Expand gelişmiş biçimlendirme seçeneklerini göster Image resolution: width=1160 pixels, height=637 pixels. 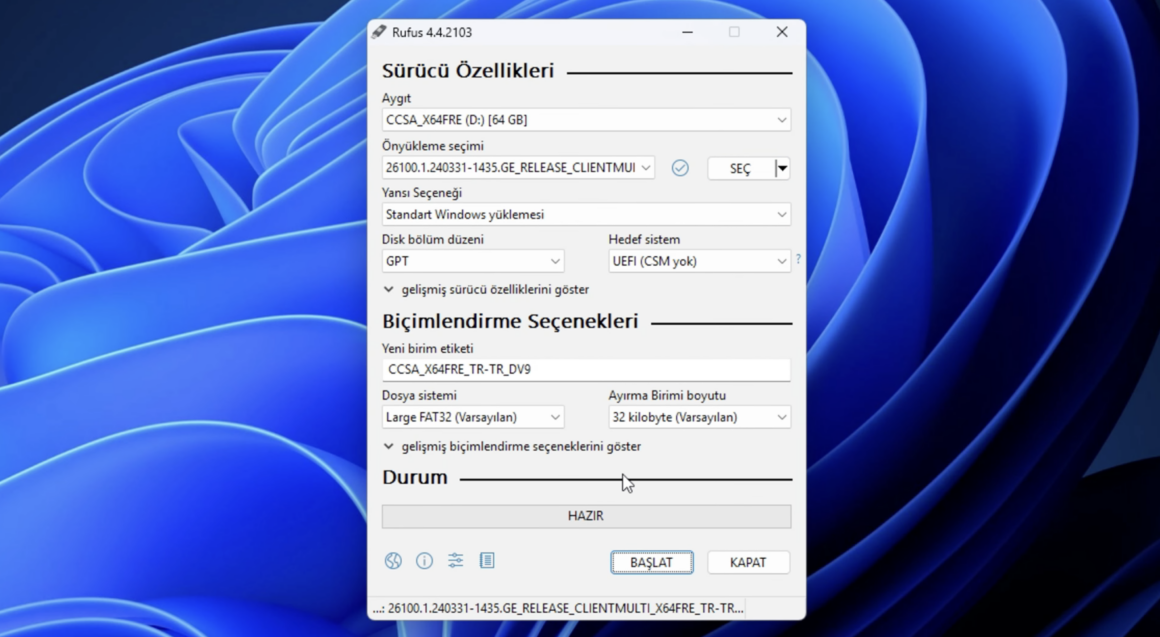pos(512,446)
